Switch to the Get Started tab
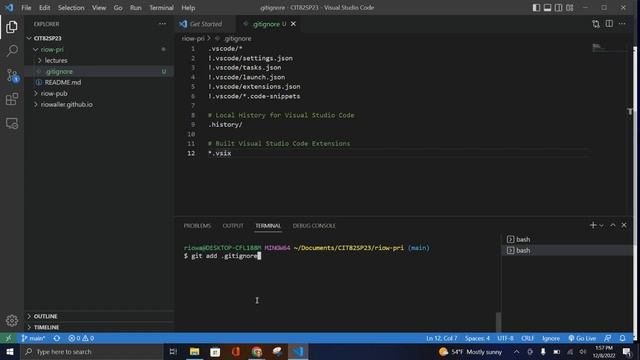Viewport: 640px width, 360px height. point(206,24)
